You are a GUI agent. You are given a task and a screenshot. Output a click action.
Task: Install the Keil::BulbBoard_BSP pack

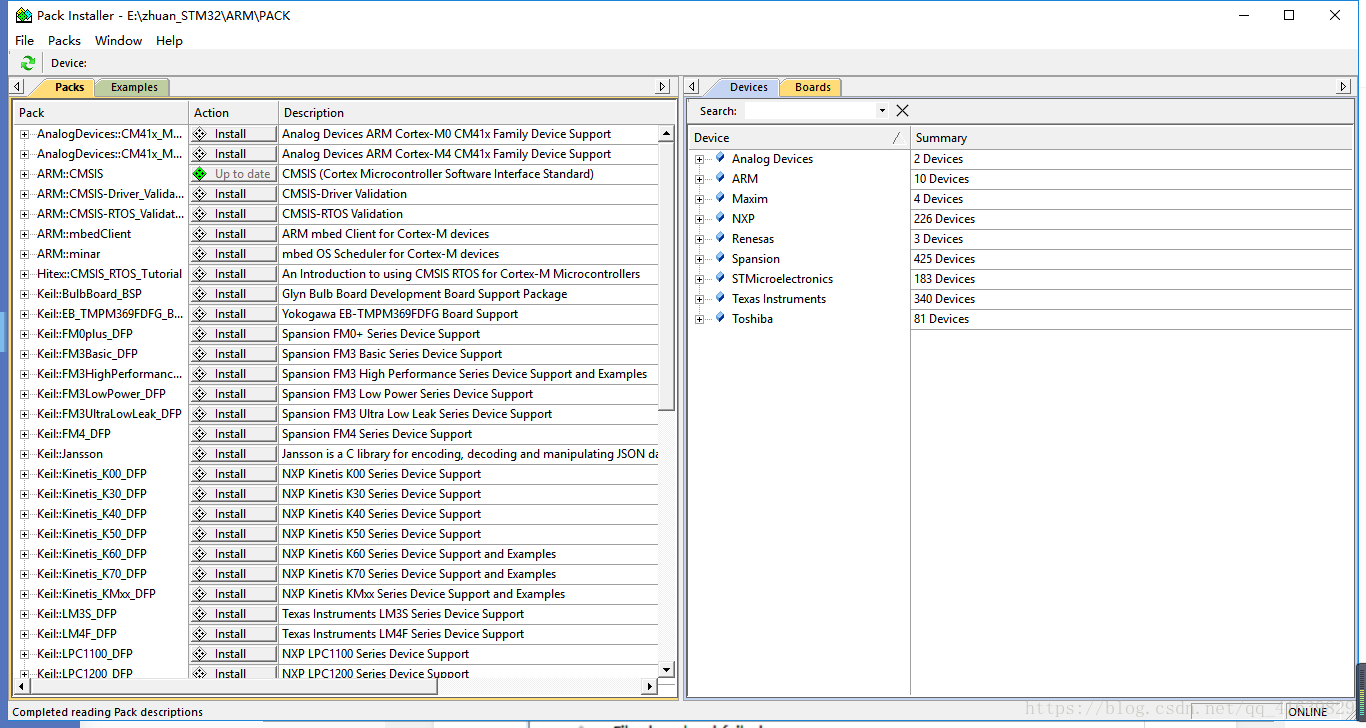click(233, 294)
